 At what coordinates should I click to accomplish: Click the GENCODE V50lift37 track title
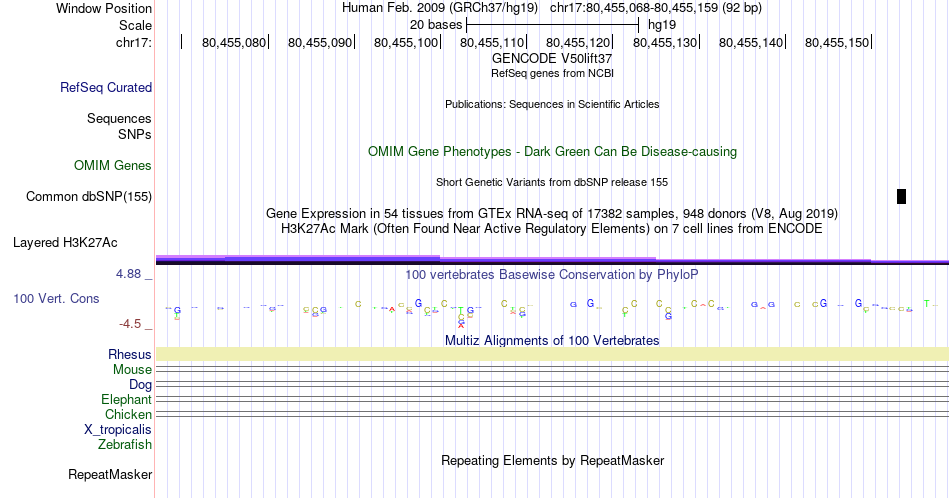[x=552, y=59]
